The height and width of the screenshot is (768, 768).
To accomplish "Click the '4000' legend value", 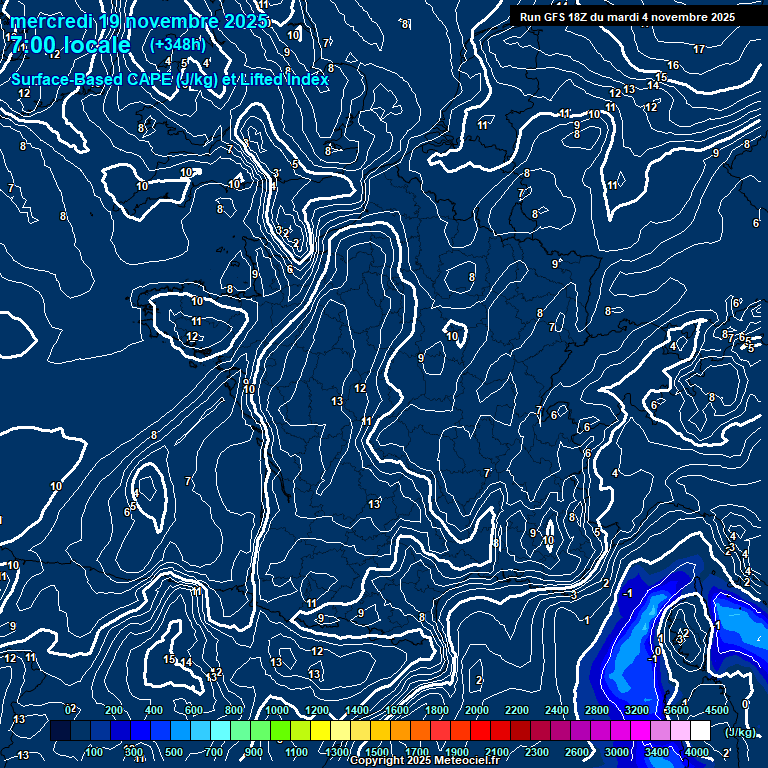I will tap(697, 752).
